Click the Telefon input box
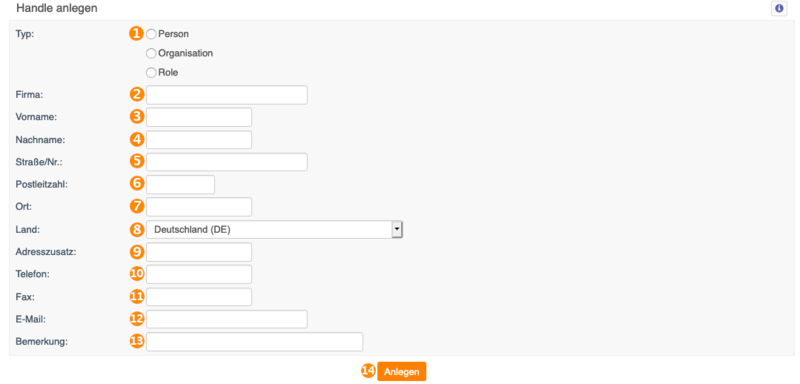This screenshot has width=800, height=384. (x=199, y=274)
